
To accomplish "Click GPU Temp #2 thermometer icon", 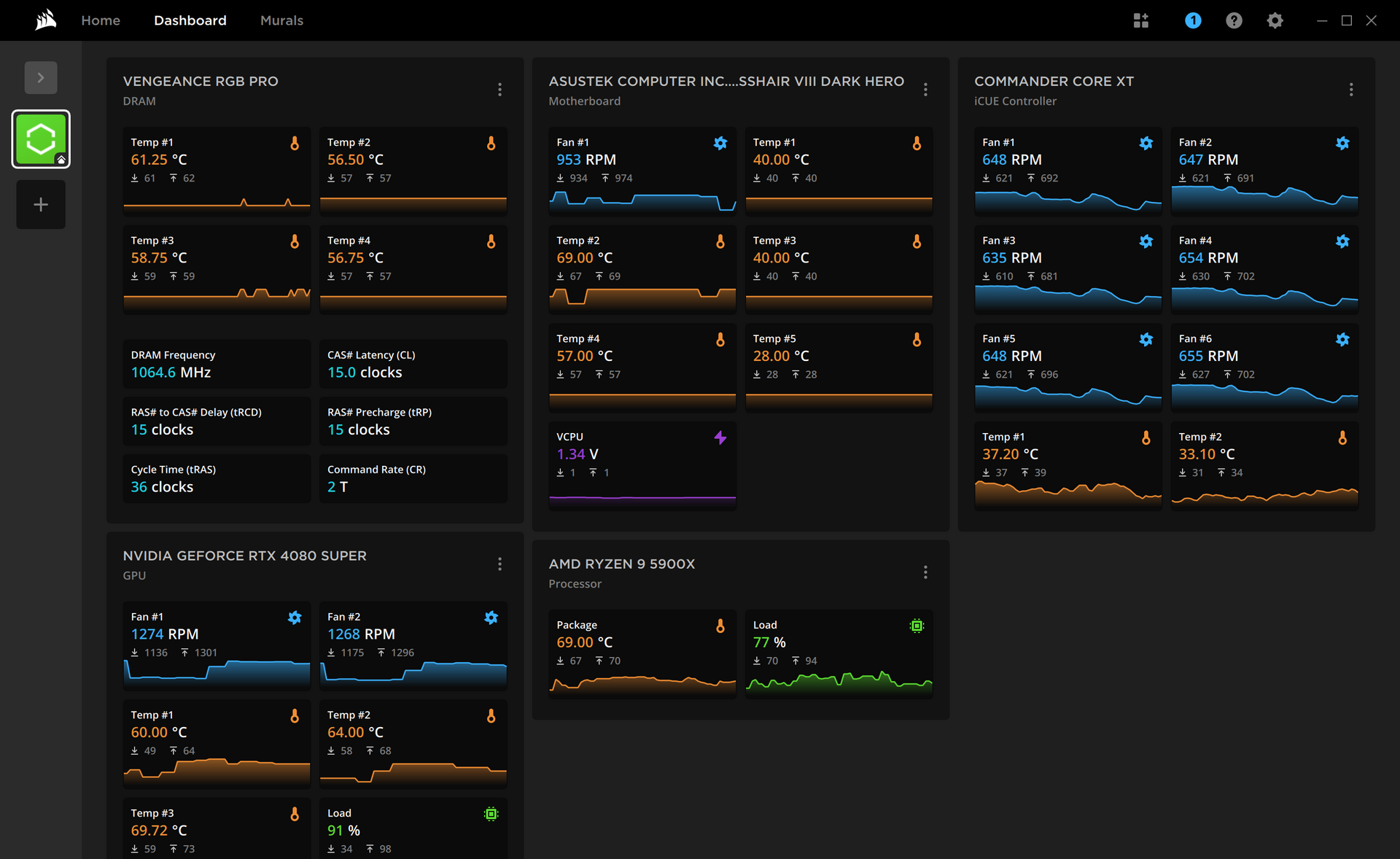I will (x=491, y=716).
